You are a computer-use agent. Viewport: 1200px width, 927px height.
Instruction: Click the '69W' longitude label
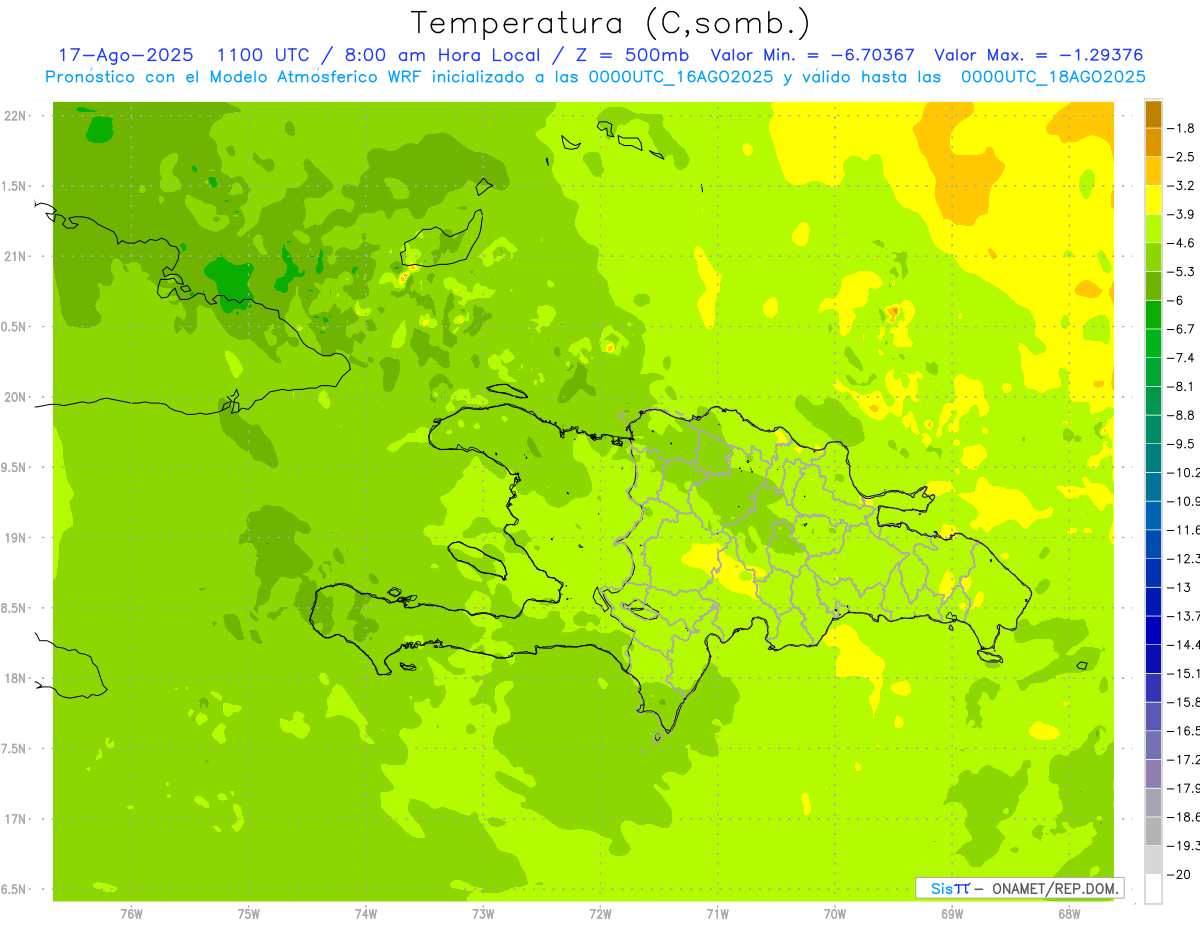click(x=951, y=913)
